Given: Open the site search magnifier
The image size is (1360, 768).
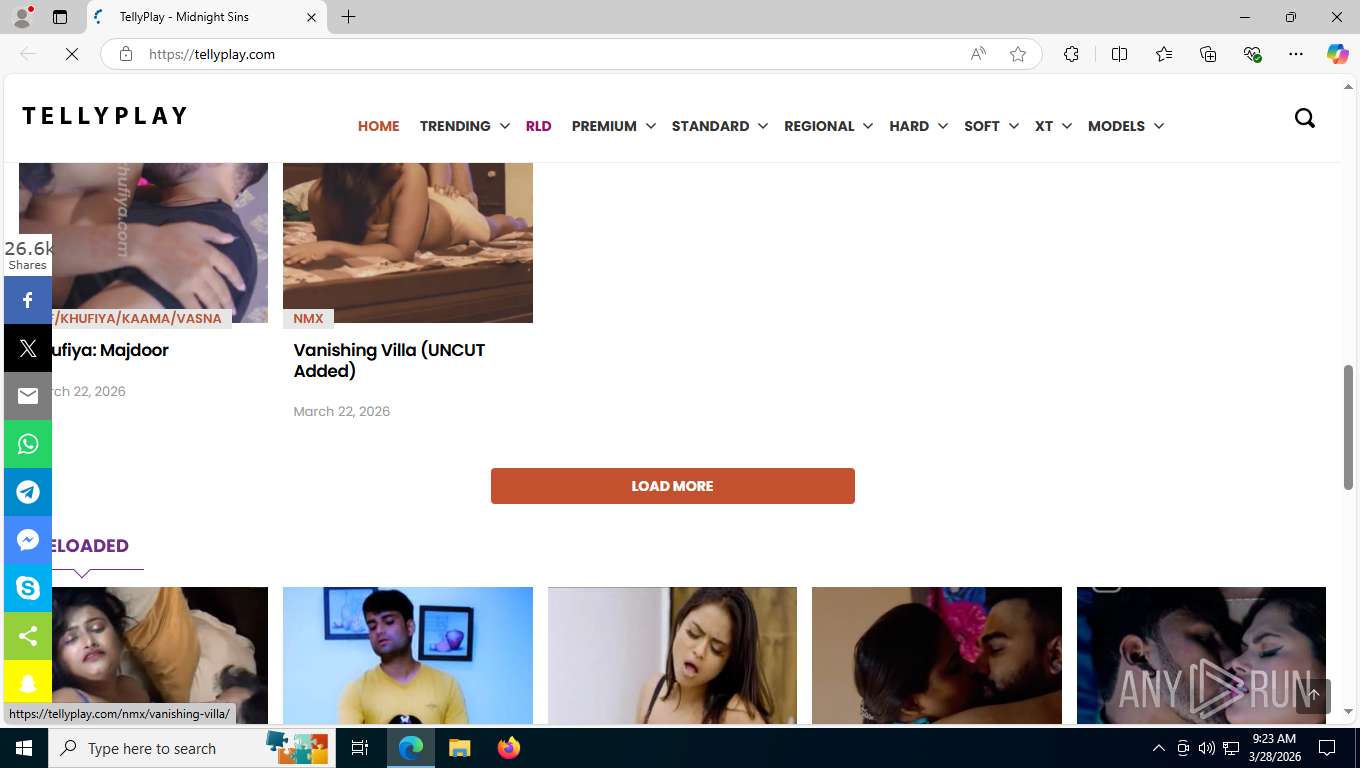Looking at the screenshot, I should point(1305,118).
